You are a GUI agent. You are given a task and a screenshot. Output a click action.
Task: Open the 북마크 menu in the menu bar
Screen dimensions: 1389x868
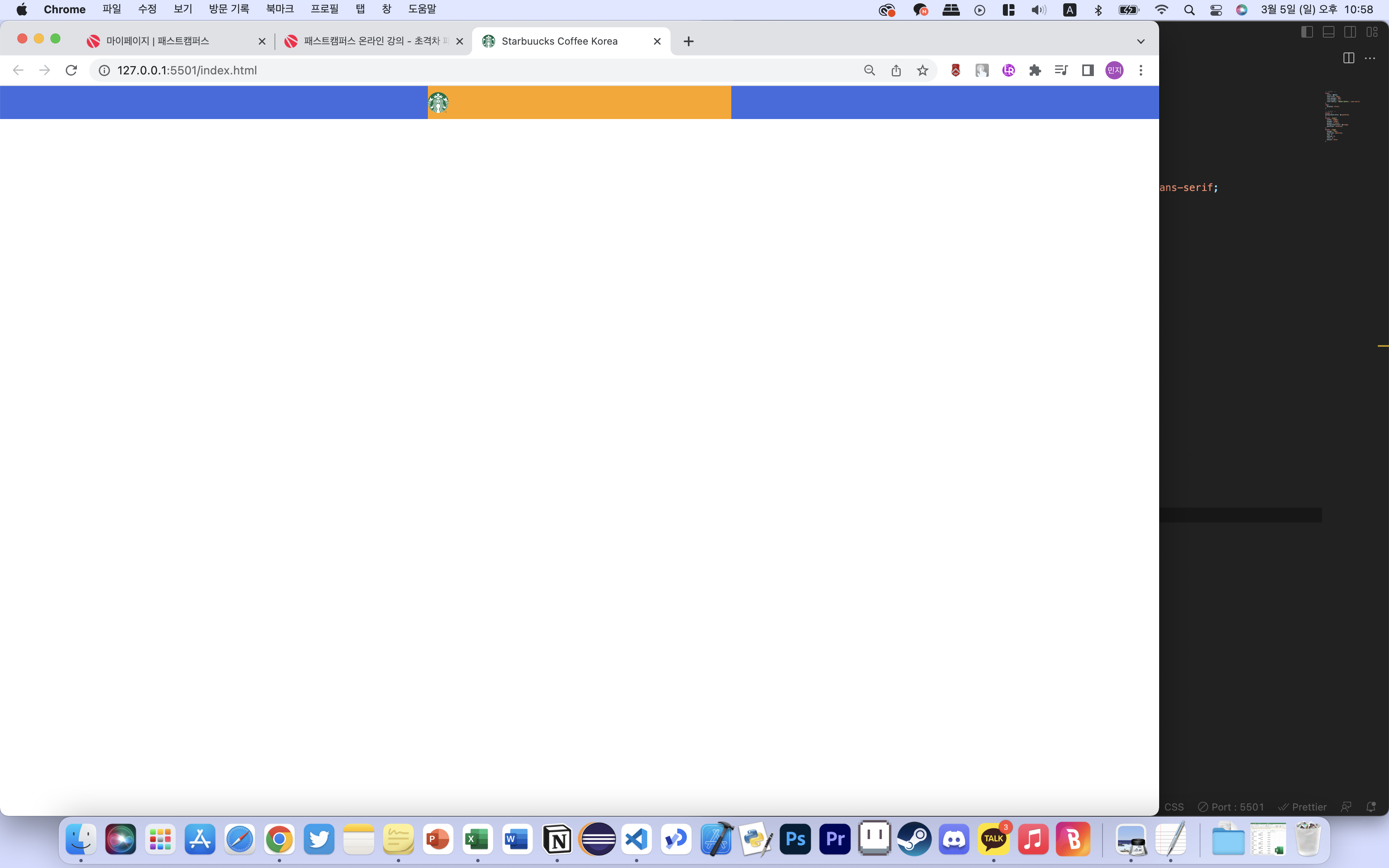(279, 9)
